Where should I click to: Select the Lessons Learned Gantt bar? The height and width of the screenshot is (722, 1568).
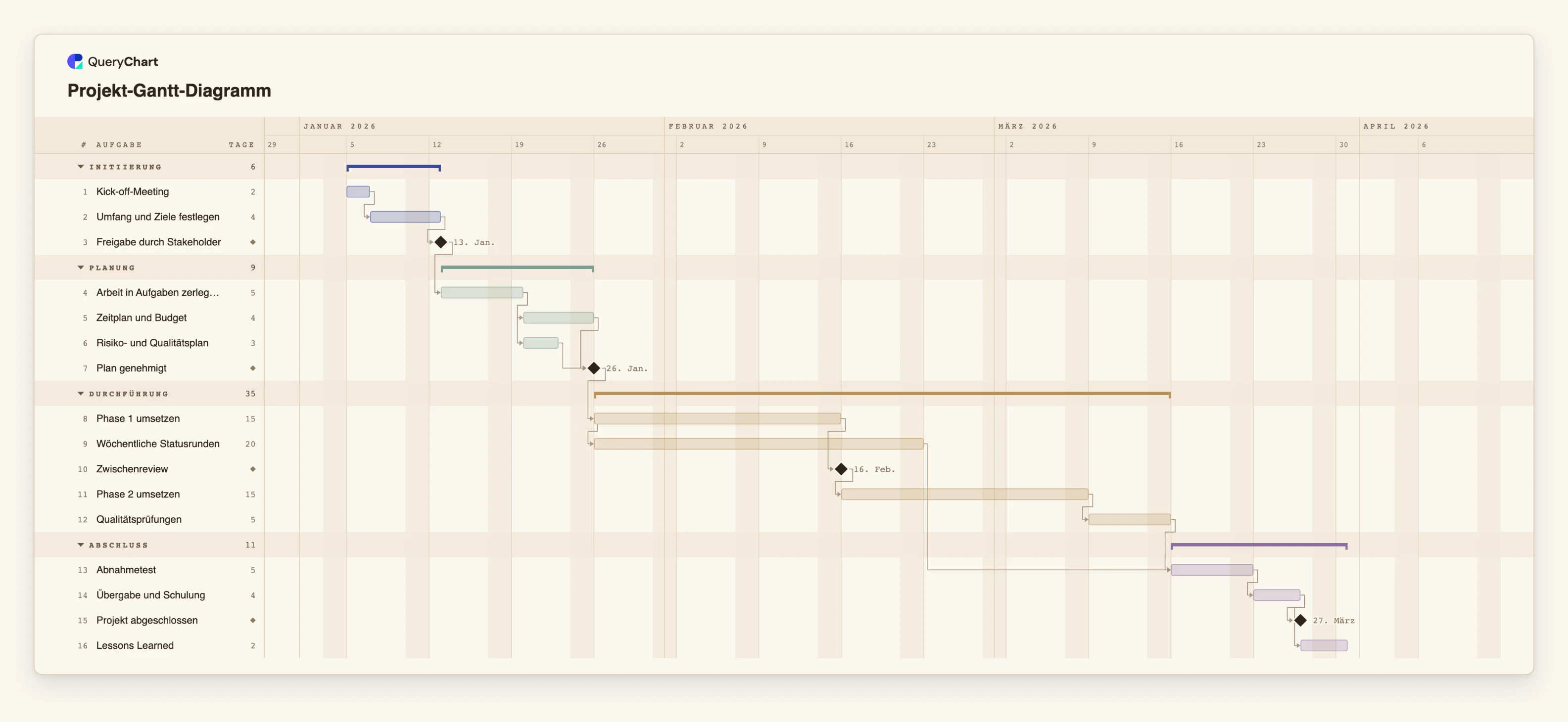pyautogui.click(x=1324, y=645)
